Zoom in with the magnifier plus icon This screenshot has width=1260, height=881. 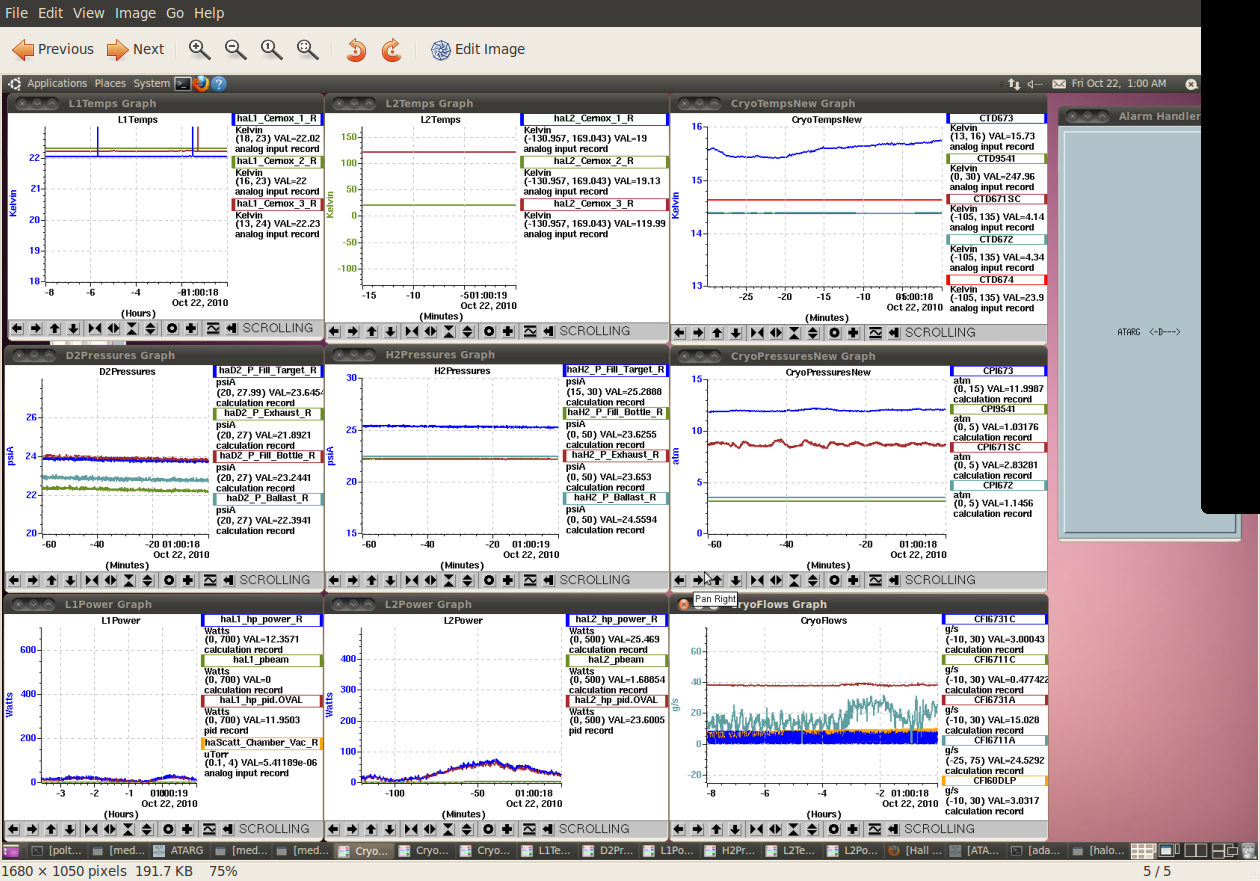point(200,49)
